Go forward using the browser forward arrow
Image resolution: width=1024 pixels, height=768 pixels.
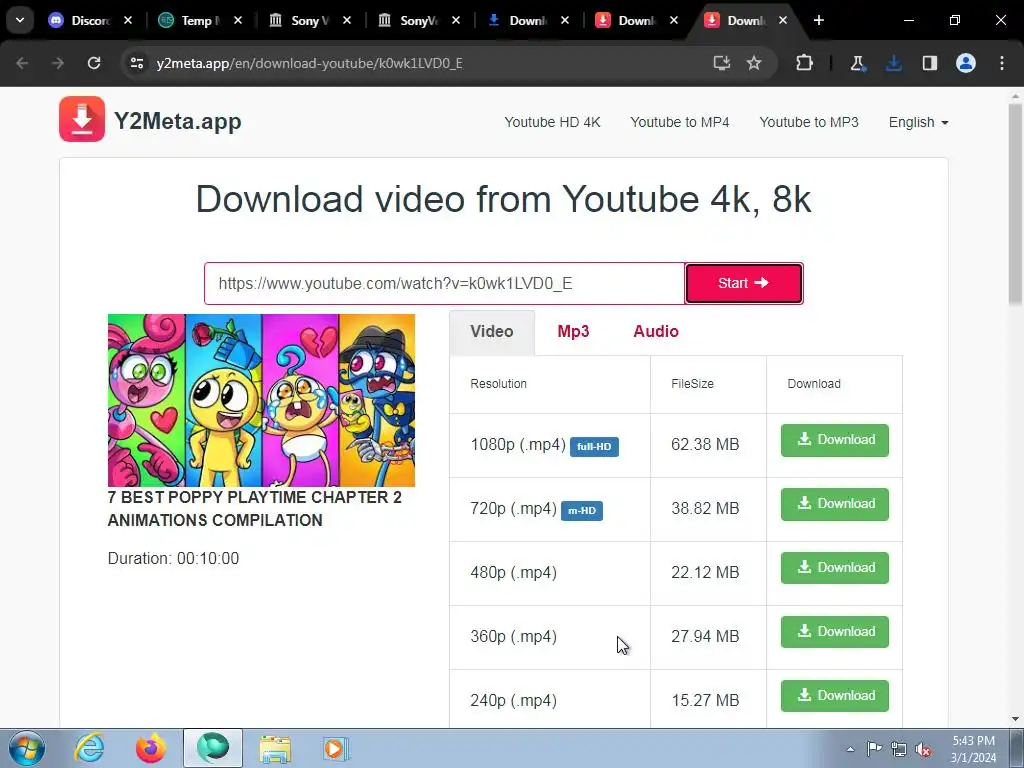(x=57, y=63)
